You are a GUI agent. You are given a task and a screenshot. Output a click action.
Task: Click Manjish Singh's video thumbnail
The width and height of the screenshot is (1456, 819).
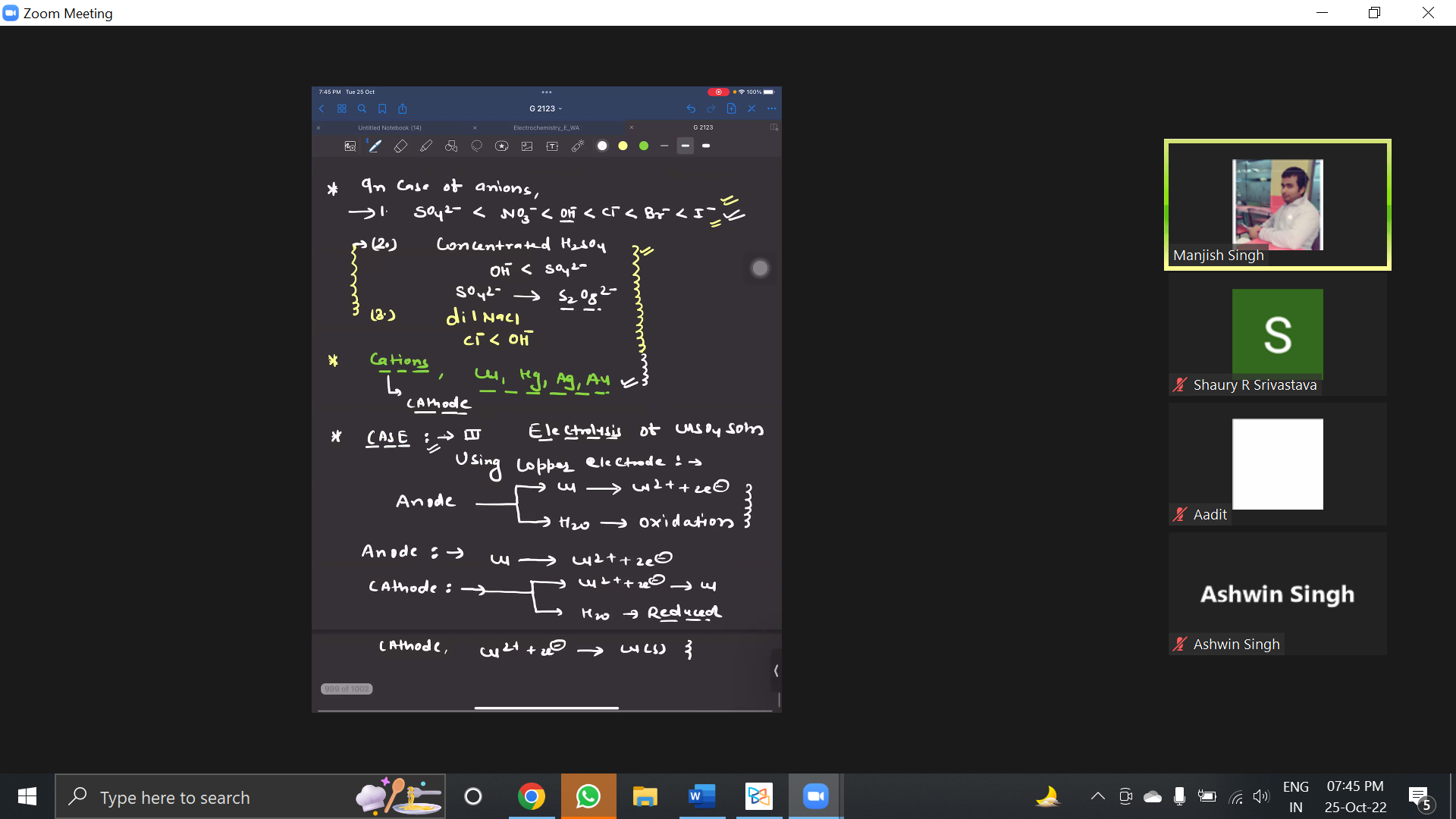coord(1278,205)
